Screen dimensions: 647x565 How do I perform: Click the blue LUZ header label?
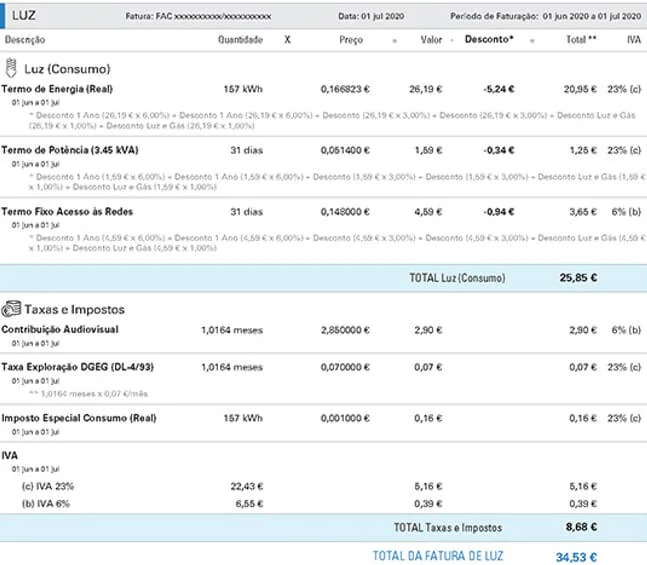[24, 16]
